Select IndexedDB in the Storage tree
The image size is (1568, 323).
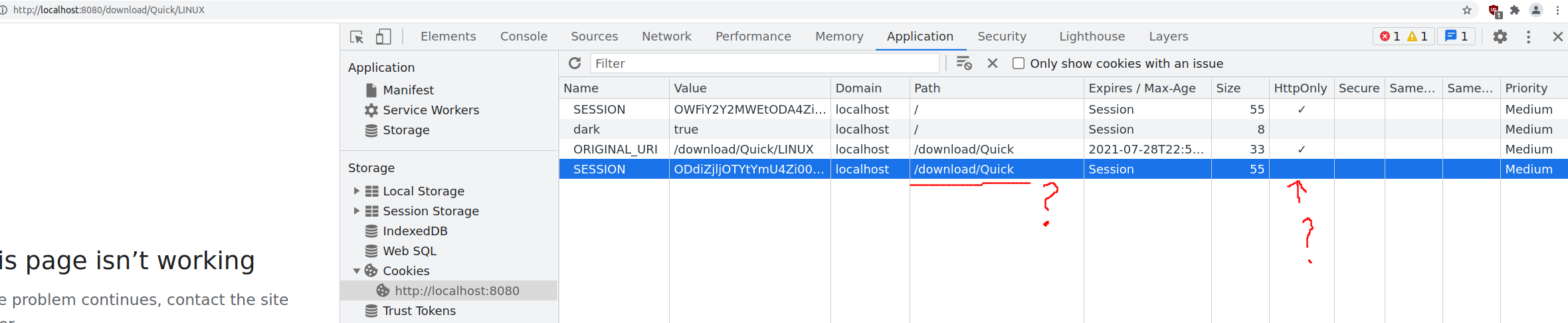(x=415, y=231)
